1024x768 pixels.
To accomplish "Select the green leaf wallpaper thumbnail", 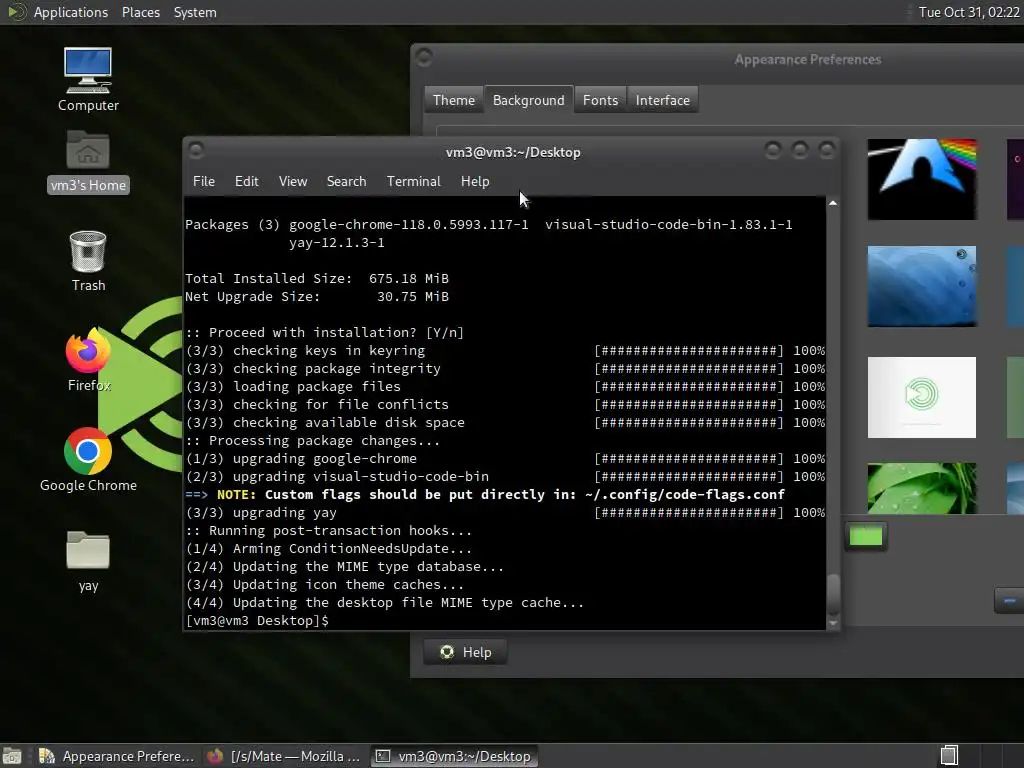I will pos(922,488).
